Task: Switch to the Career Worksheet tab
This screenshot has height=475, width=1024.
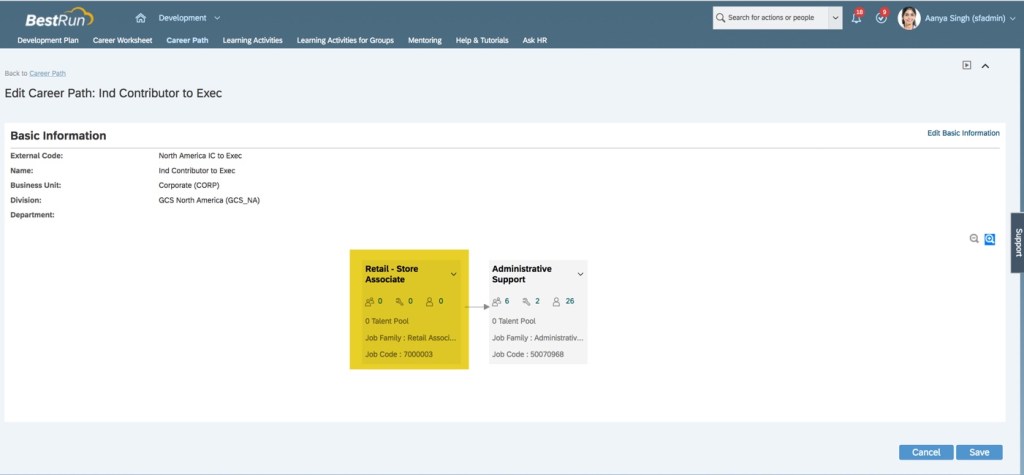Action: pos(123,40)
